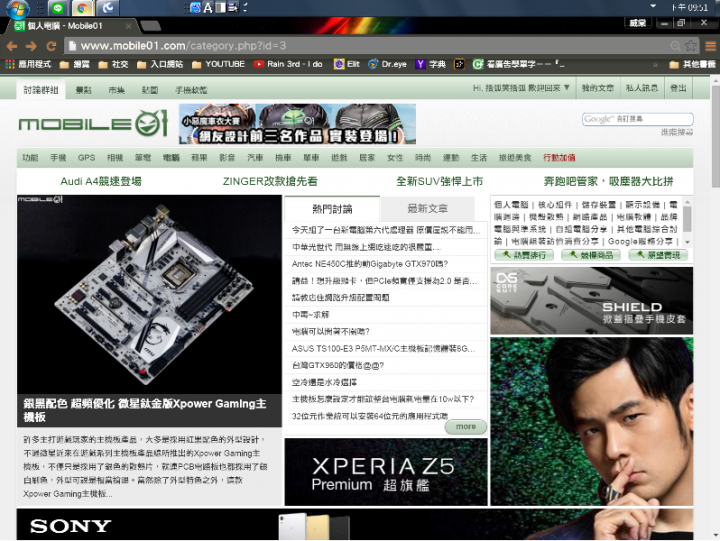Open the 入口網站 bookmark folder
720x541 pixels.
(160, 64)
